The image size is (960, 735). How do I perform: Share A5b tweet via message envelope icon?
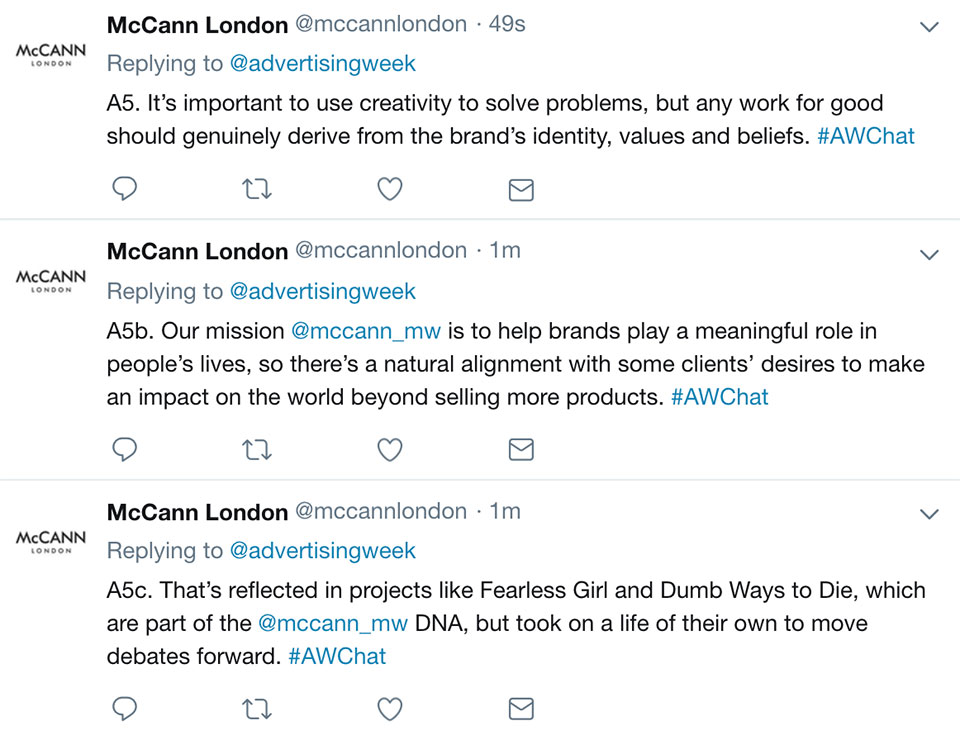pos(521,450)
